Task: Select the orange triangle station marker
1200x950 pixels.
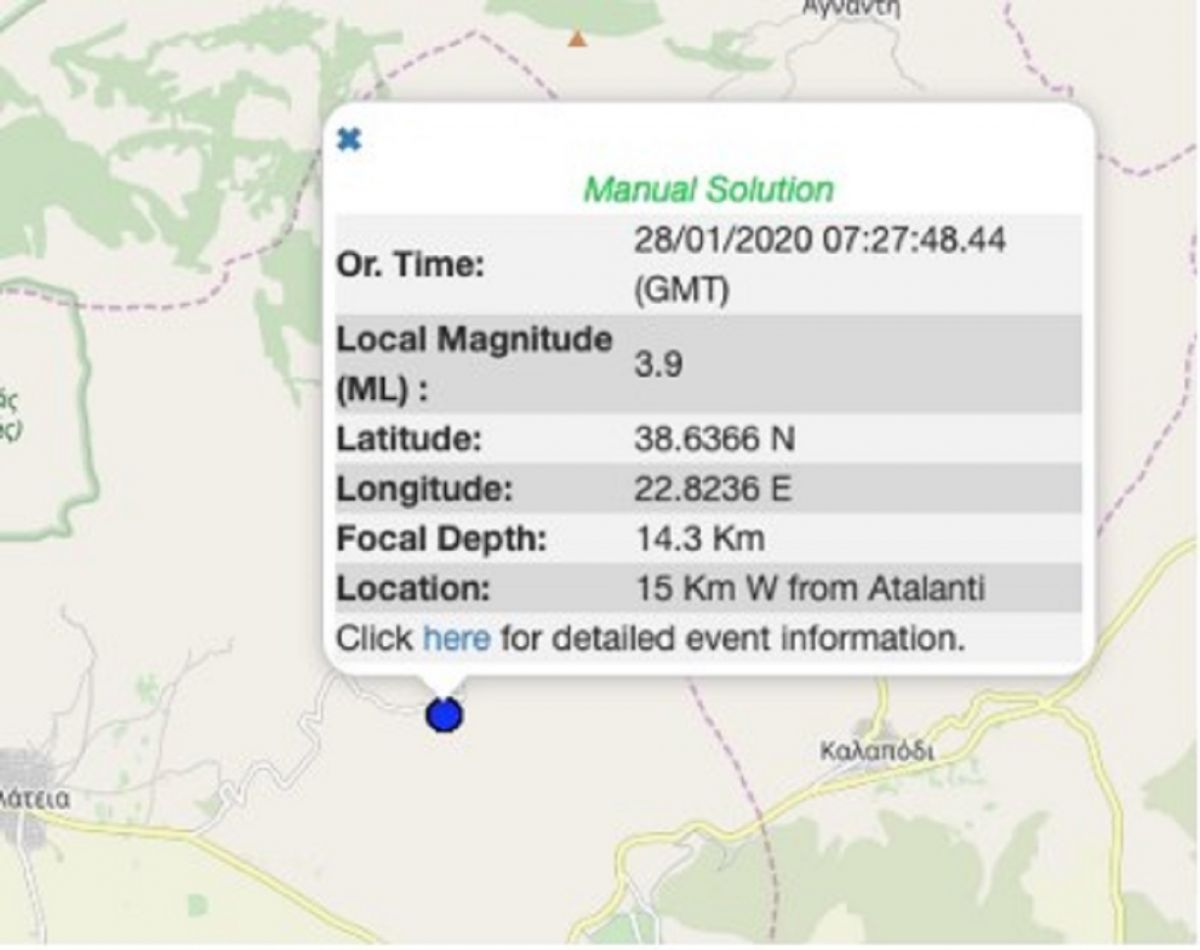Action: coord(577,39)
